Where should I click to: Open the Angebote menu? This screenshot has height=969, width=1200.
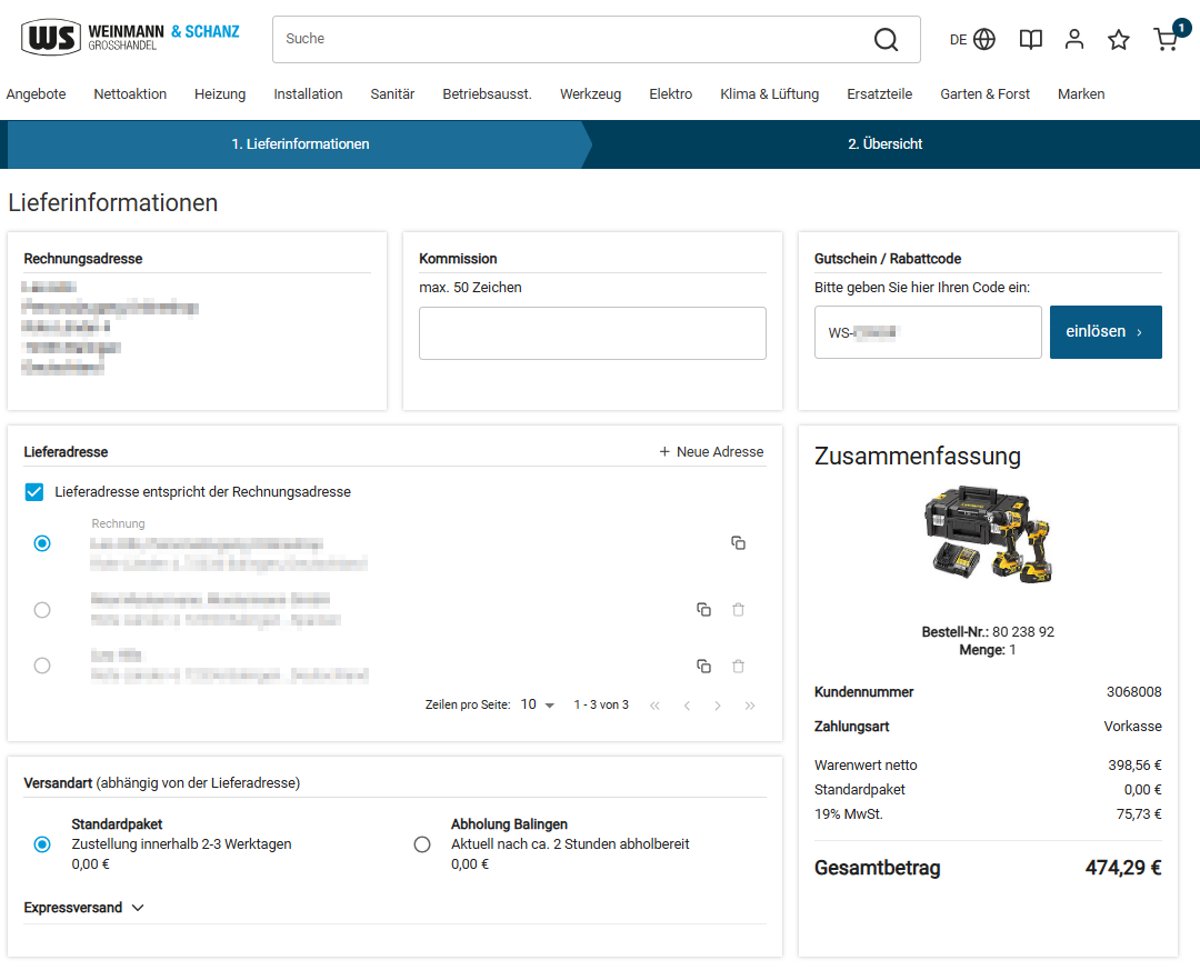tap(36, 94)
